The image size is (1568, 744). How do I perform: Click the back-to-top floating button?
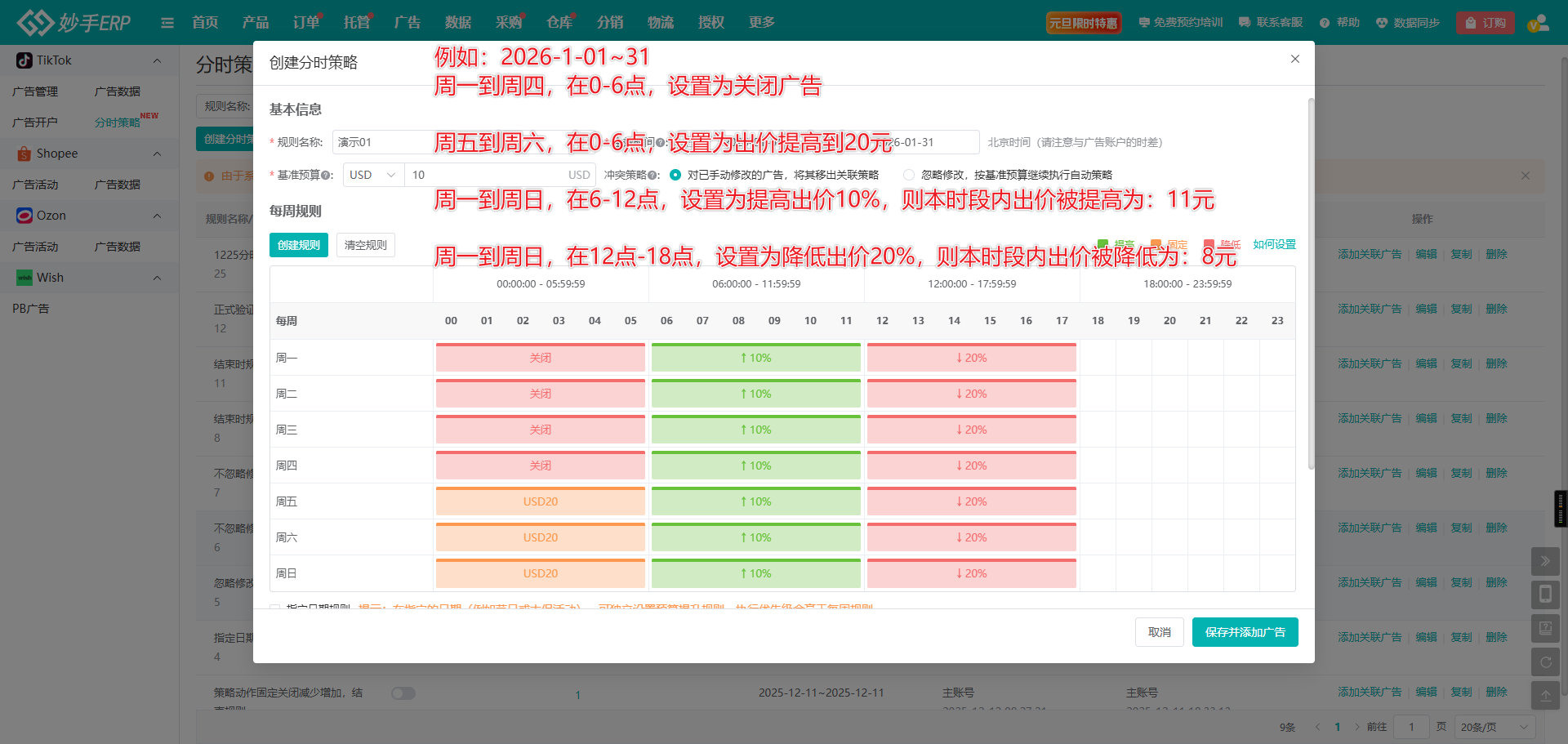coord(1545,696)
